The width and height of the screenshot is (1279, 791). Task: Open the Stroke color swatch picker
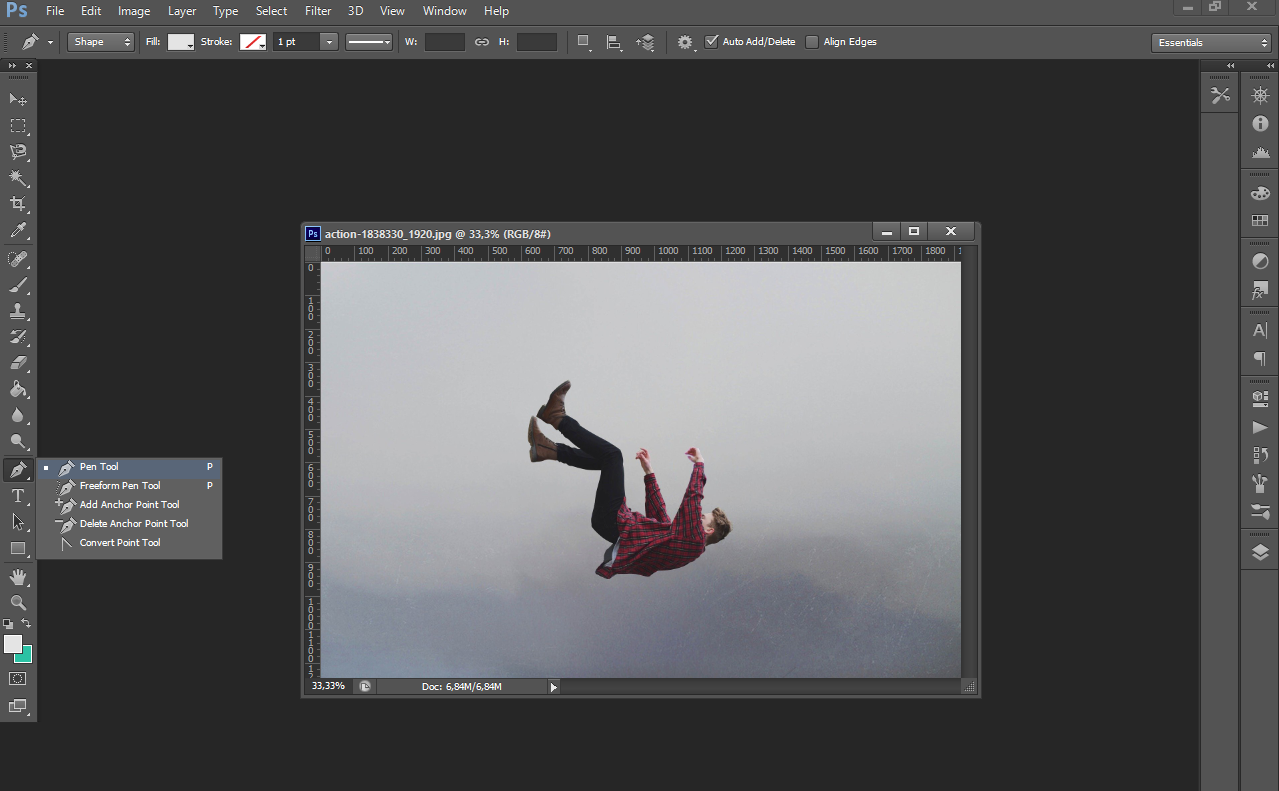(x=253, y=42)
